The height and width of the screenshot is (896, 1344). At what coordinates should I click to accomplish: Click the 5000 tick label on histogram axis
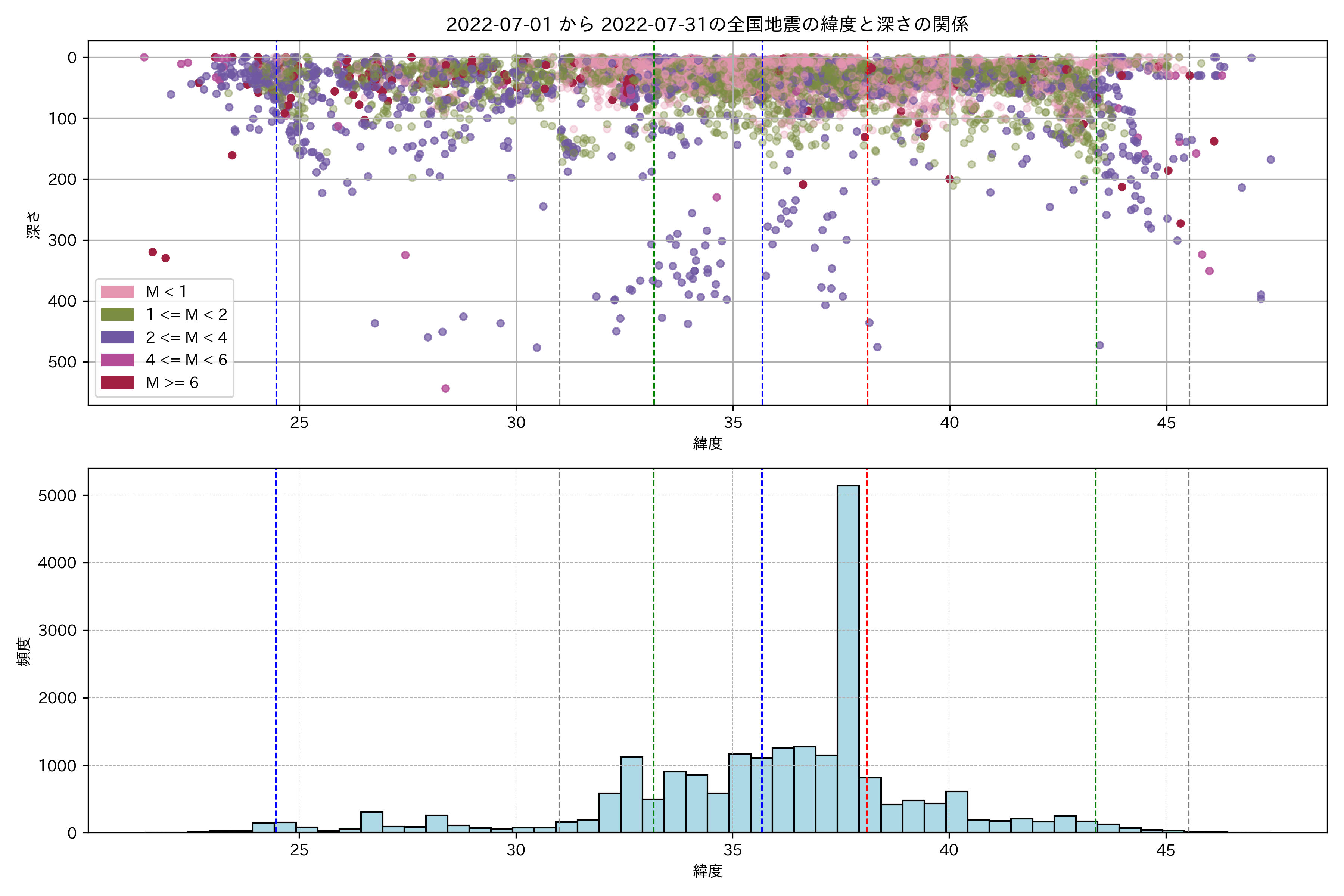click(x=57, y=495)
